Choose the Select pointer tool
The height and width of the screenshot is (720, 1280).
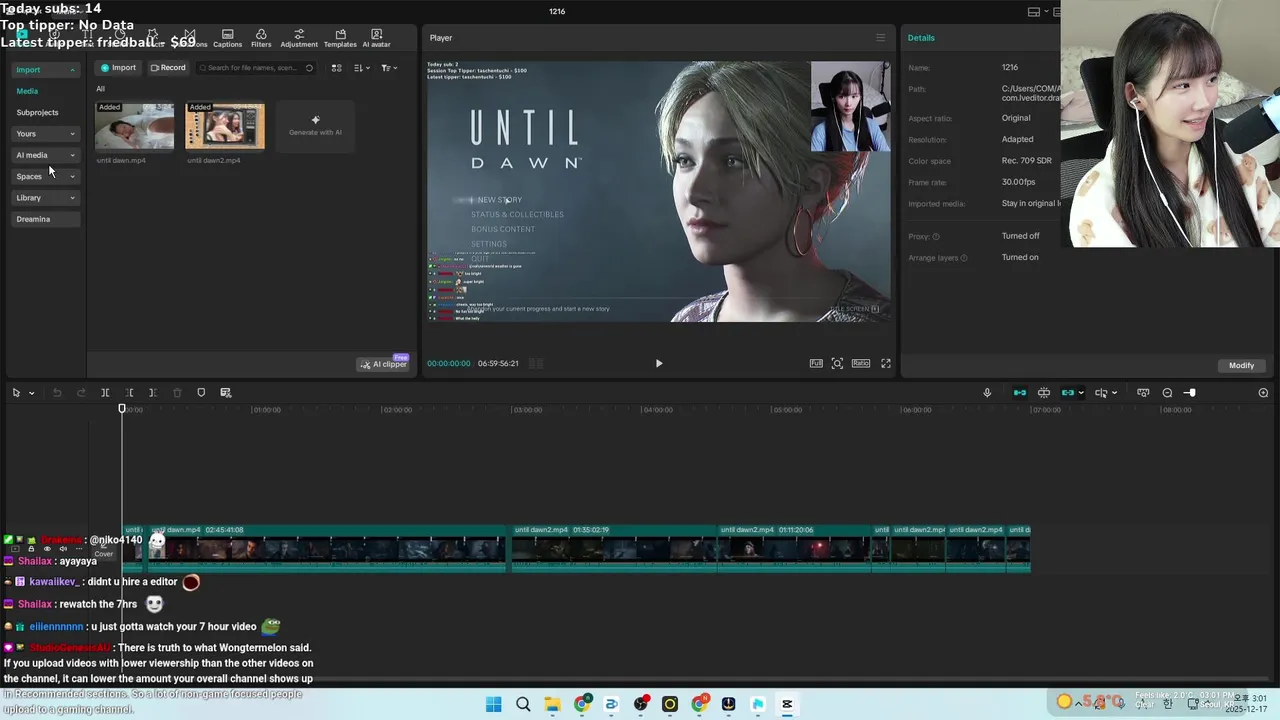click(16, 393)
